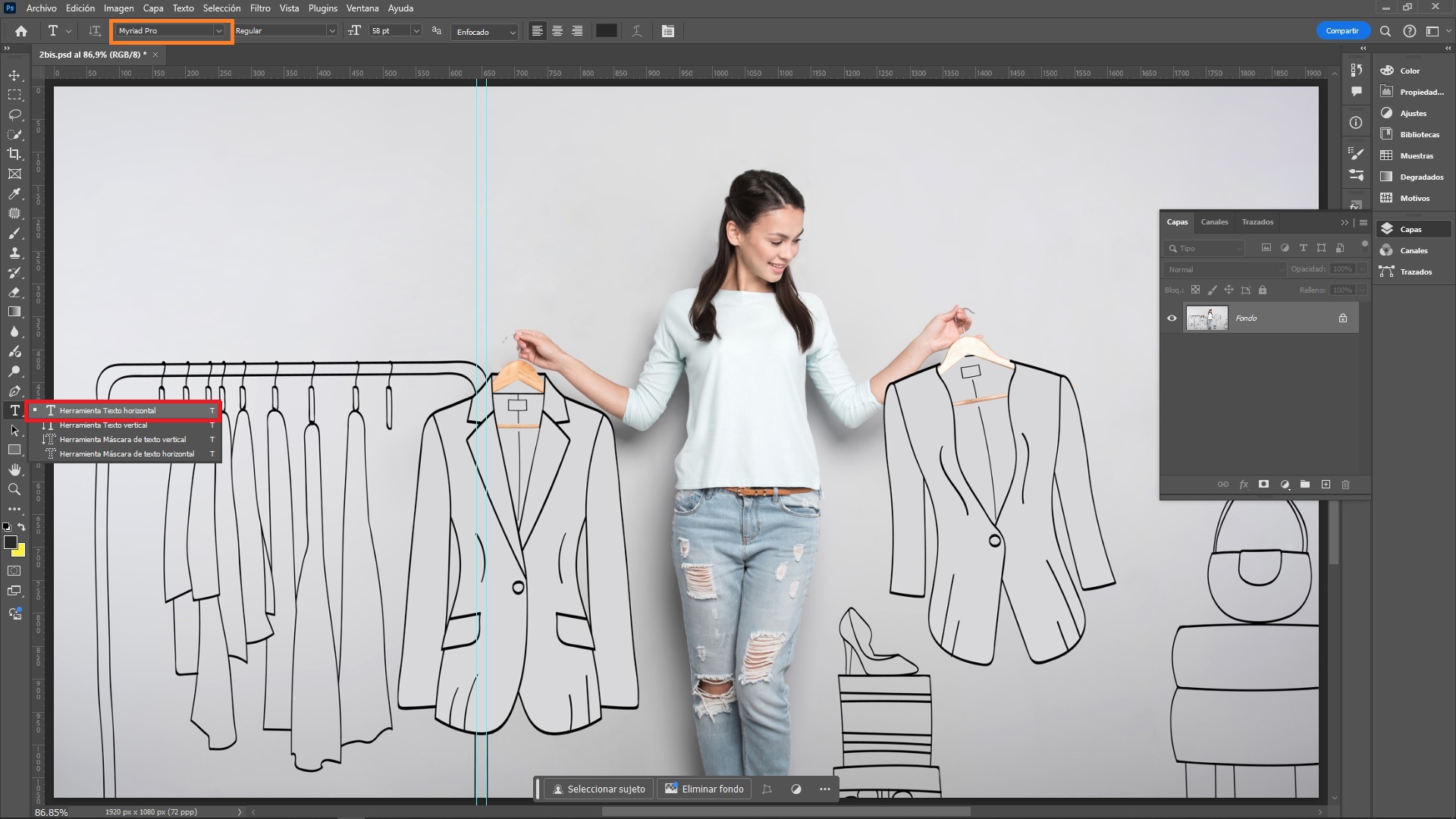The width and height of the screenshot is (1456, 819).
Task: Open the Enfocado anti-aliasing dropdown
Action: (485, 32)
